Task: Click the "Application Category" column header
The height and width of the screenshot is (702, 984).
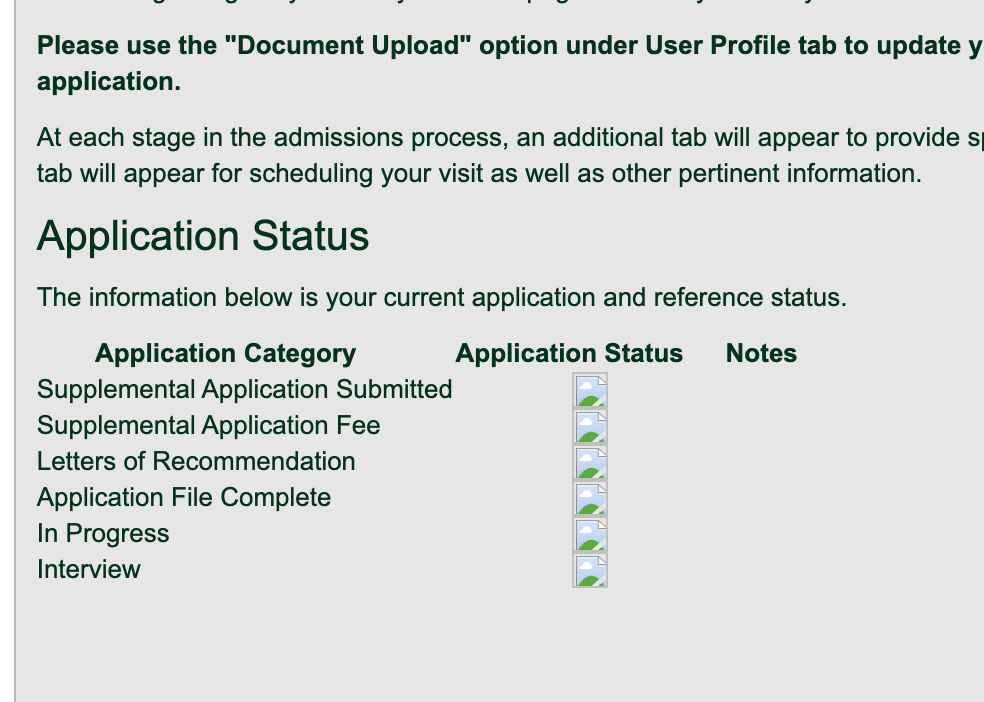Action: (225, 353)
